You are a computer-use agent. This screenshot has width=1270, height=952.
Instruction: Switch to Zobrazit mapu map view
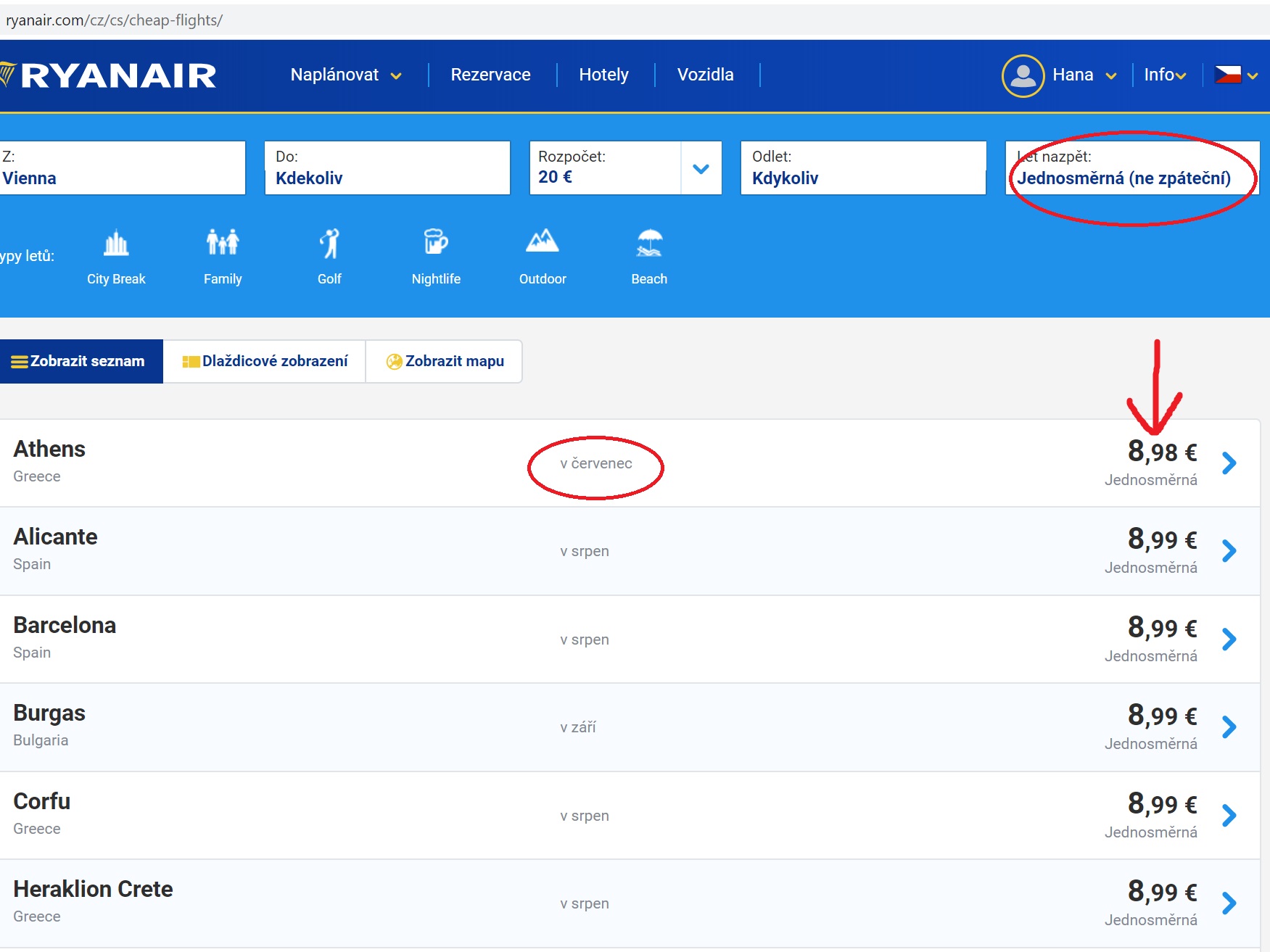tap(444, 361)
